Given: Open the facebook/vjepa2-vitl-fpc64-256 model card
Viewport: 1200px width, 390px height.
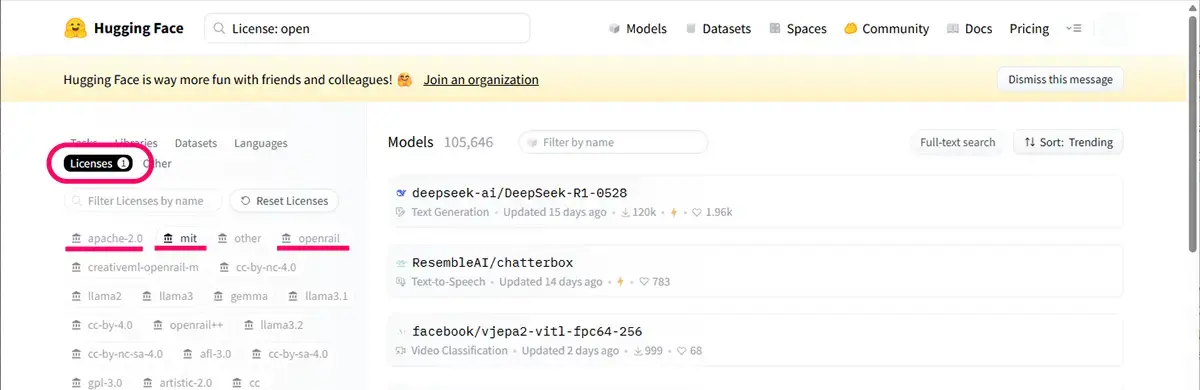Looking at the screenshot, I should pyautogui.click(x=755, y=340).
